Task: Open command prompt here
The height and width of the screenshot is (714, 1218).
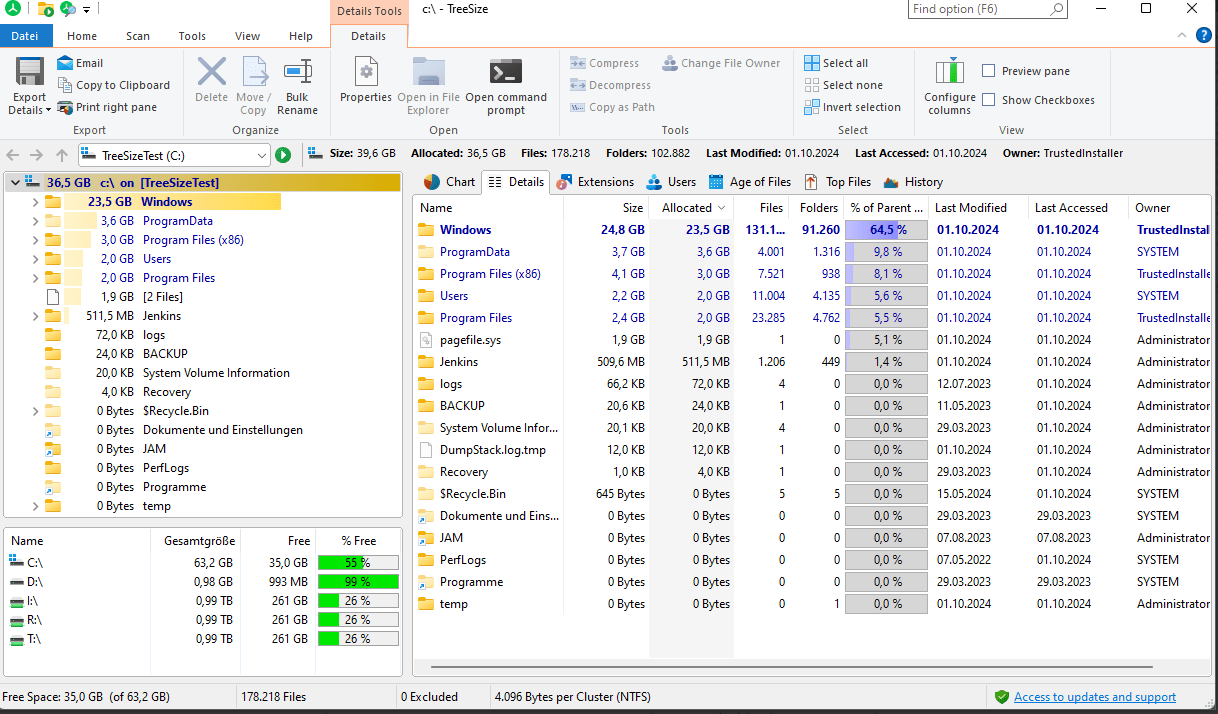Action: tap(506, 86)
